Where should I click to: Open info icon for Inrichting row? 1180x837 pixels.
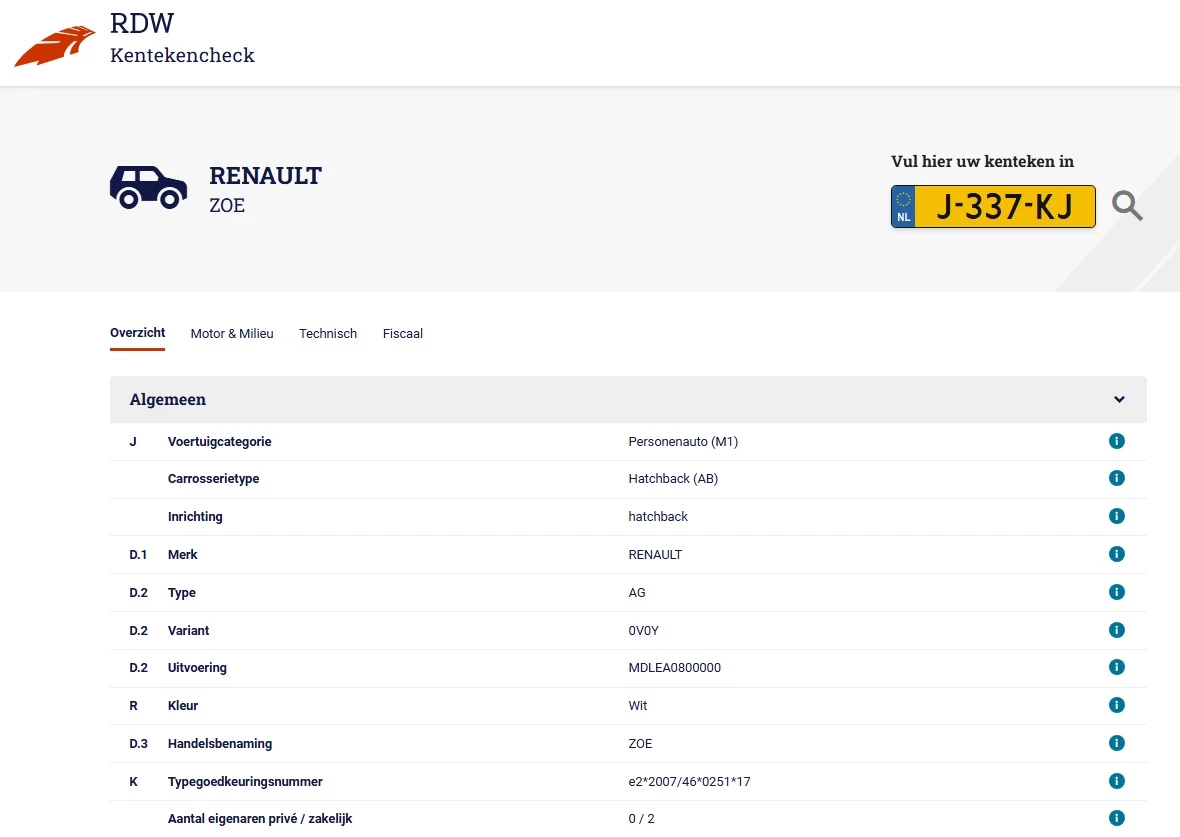coord(1117,516)
